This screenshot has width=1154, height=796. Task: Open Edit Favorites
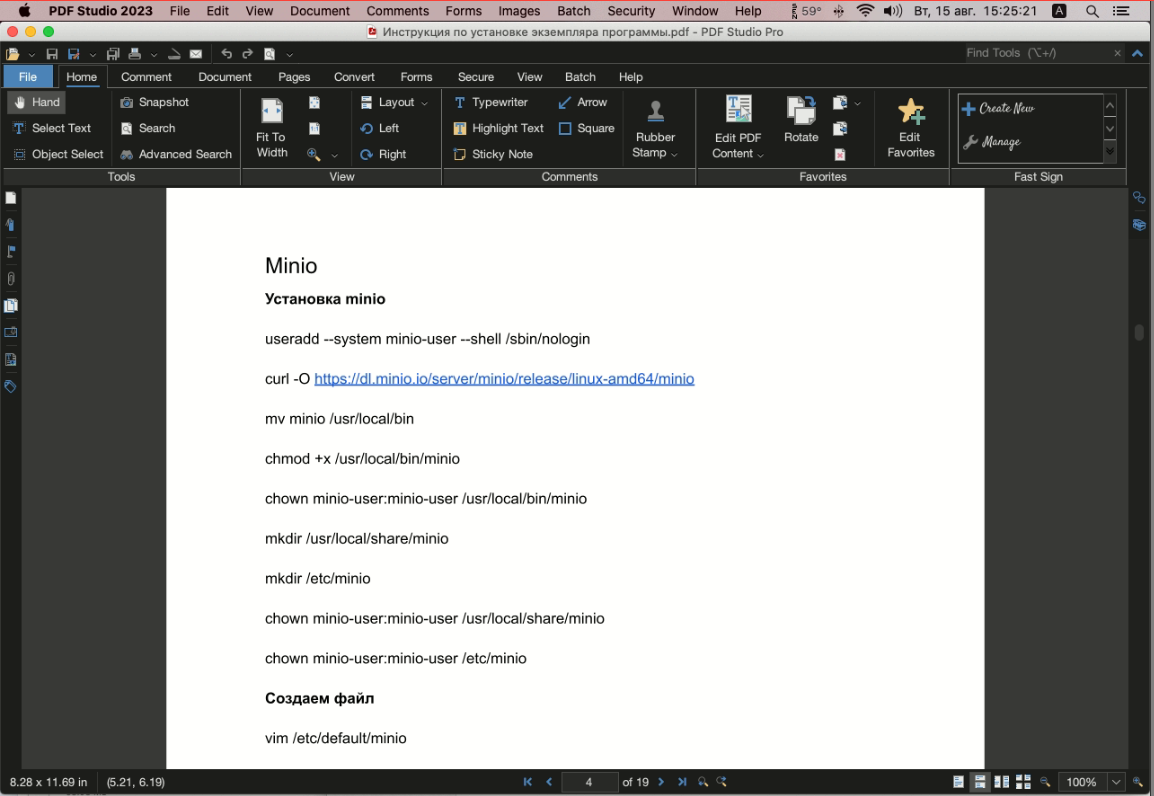(x=910, y=129)
